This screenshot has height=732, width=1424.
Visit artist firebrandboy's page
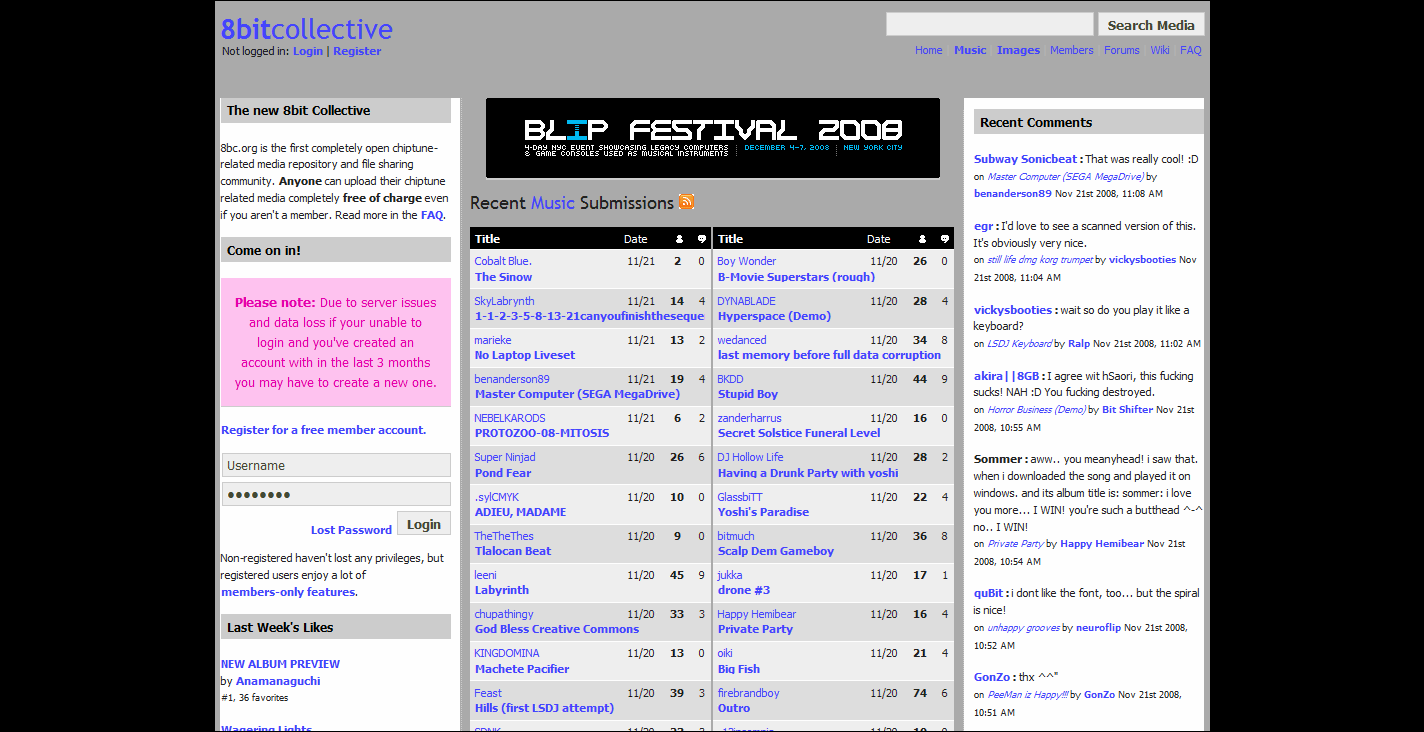(x=748, y=693)
